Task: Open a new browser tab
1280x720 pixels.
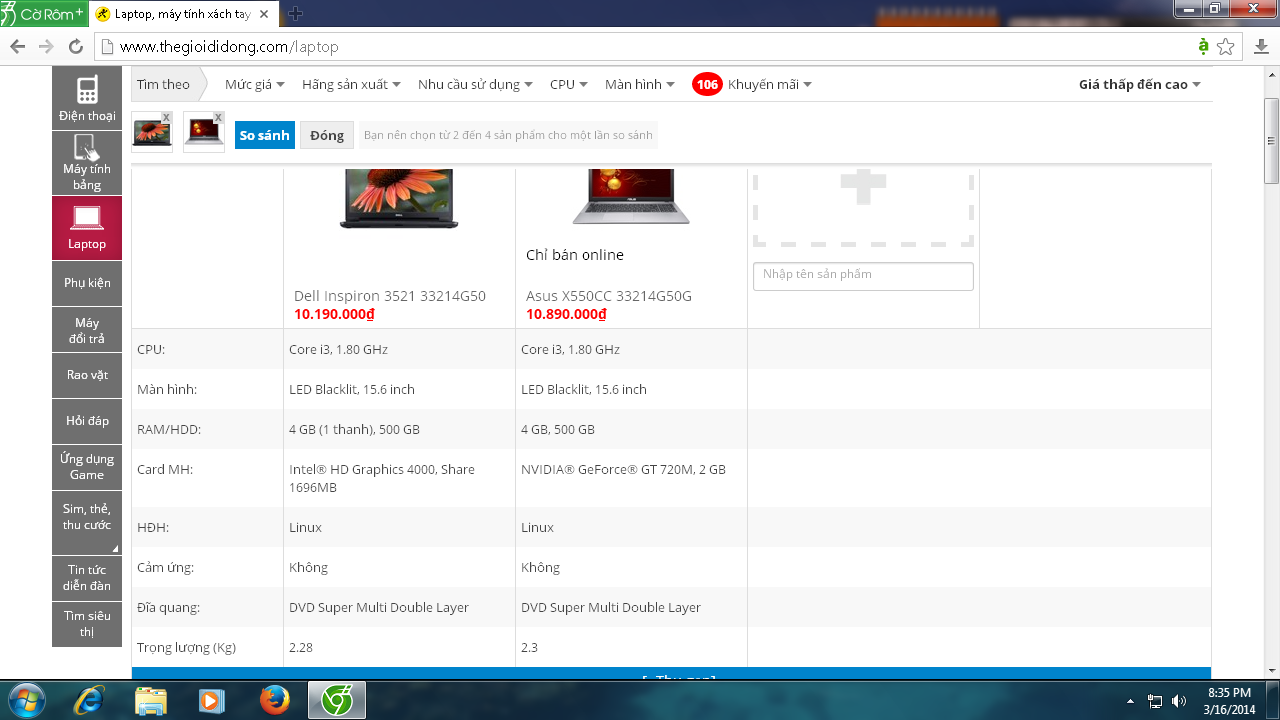Action: pos(295,14)
